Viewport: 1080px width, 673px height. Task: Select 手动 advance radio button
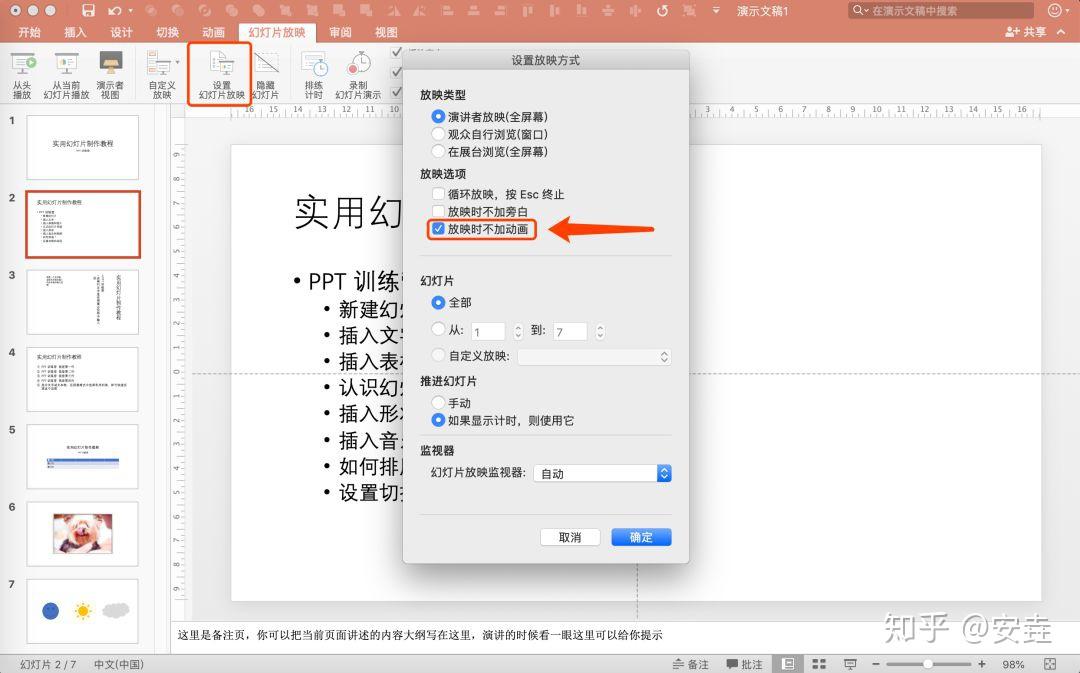click(x=438, y=402)
